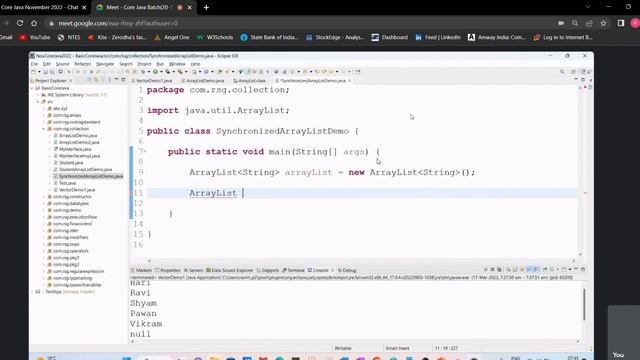Open the Run button dropdown arrow

point(160,72)
